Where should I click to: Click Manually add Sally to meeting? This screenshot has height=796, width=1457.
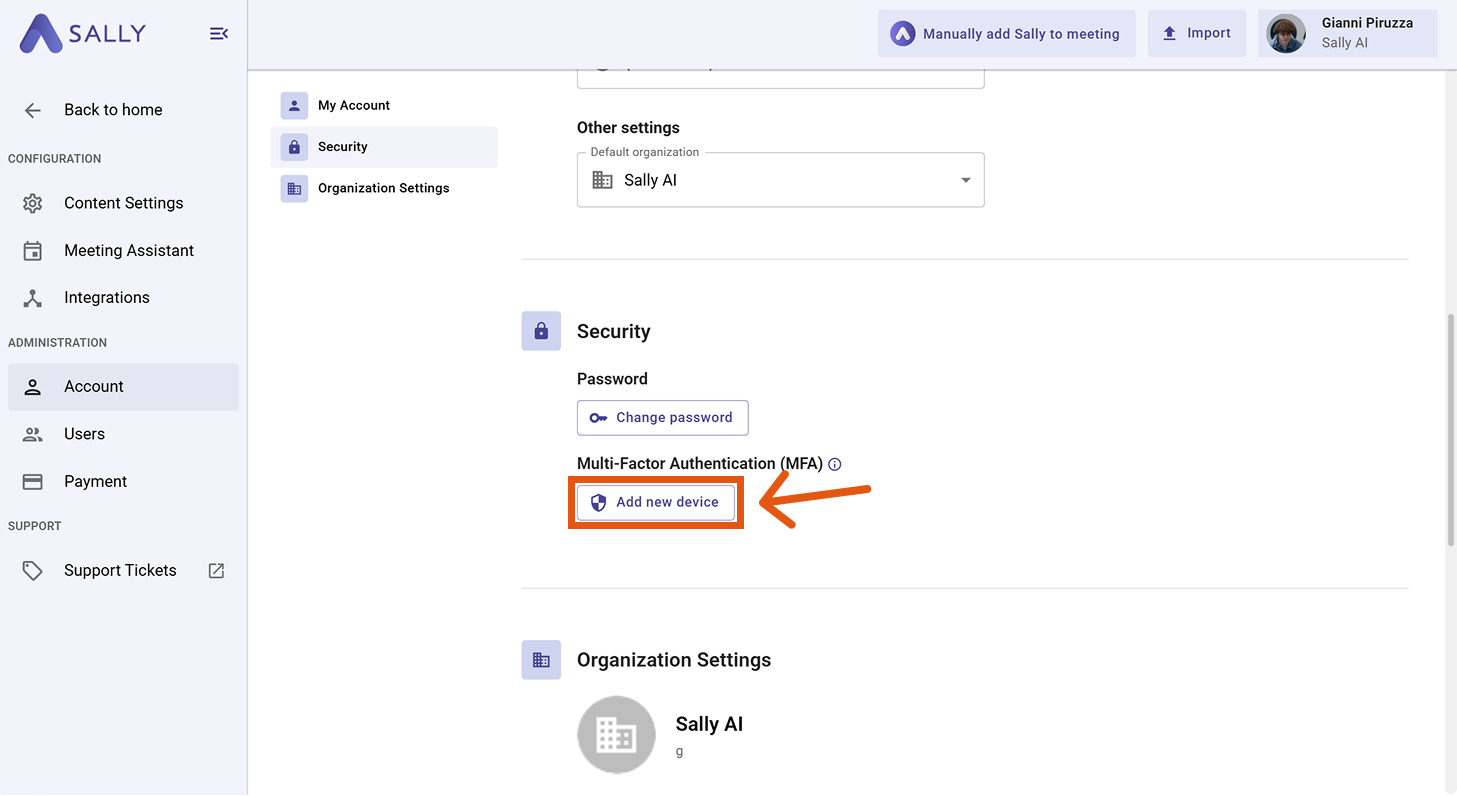click(x=1006, y=33)
